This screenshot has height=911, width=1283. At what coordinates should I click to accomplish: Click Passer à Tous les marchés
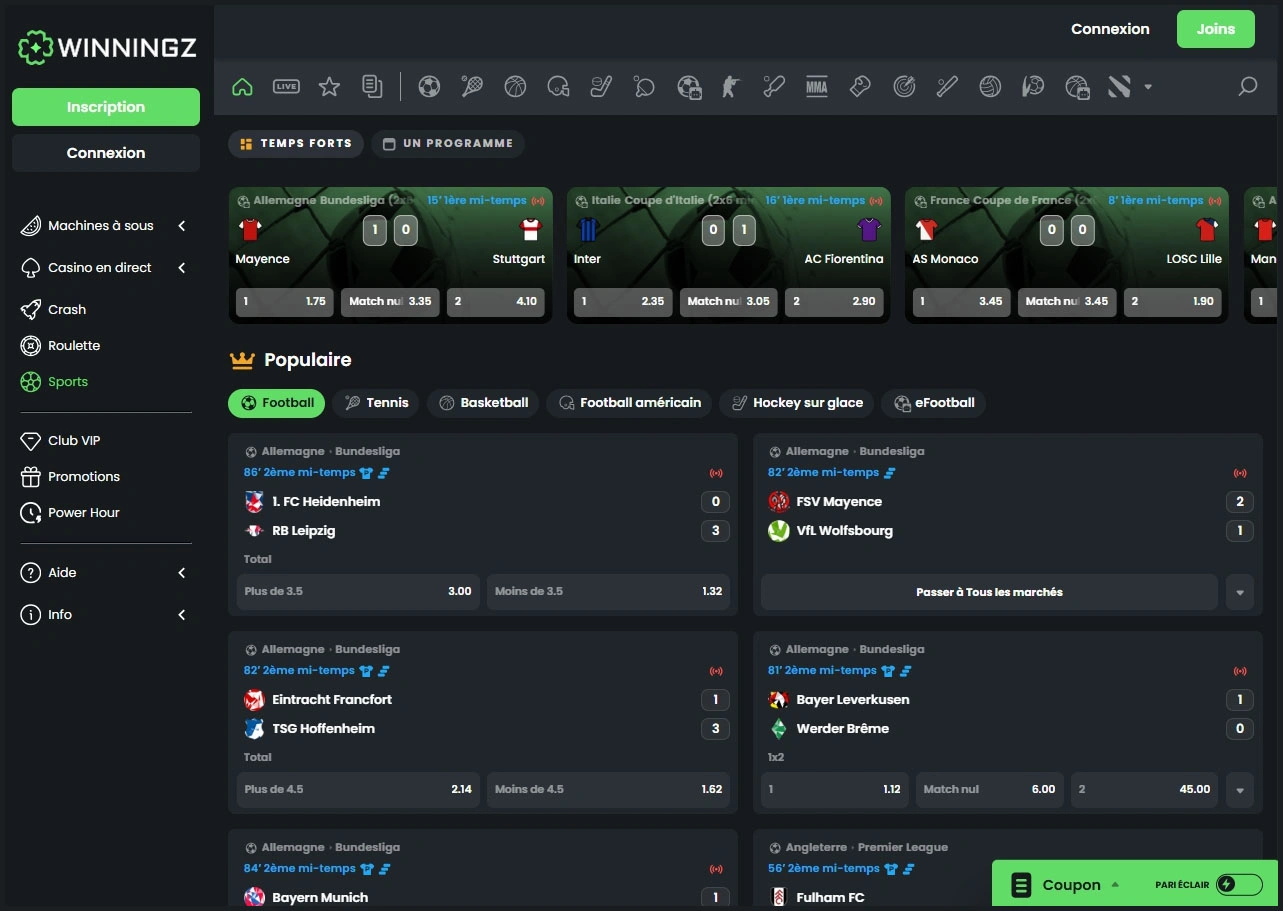[989, 592]
